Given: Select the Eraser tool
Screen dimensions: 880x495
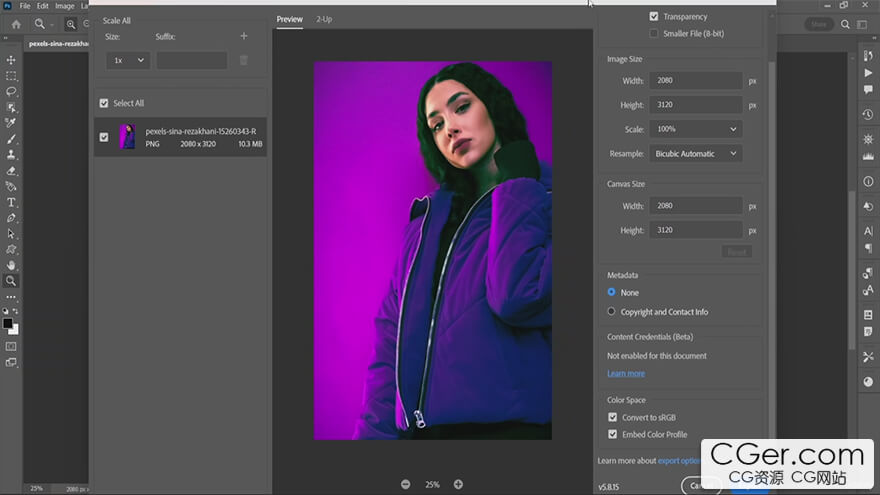Looking at the screenshot, I should point(11,171).
